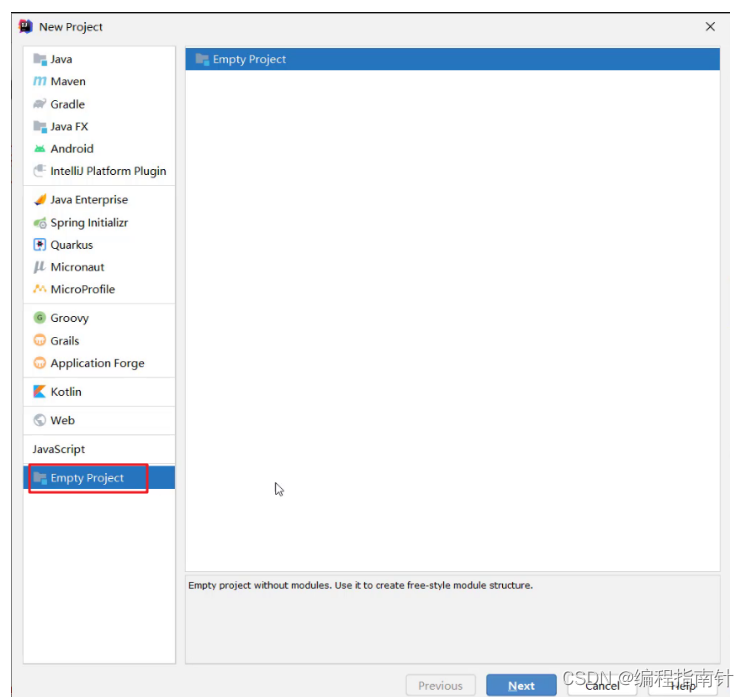Open Help for New Project
Viewport: 749px width, 697px height.
coord(683,686)
